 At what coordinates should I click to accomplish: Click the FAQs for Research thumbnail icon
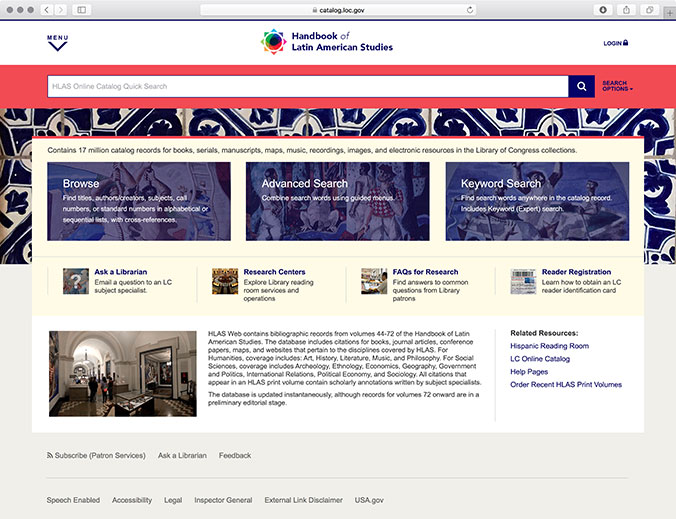(374, 281)
